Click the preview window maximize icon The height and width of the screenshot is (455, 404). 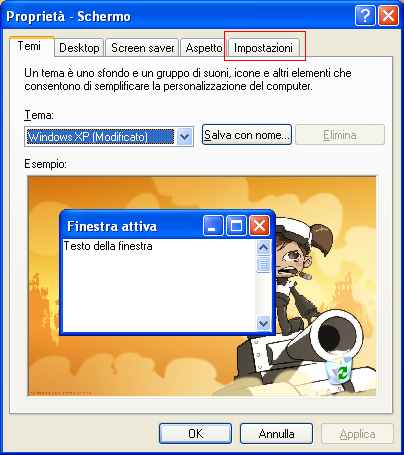pyautogui.click(x=236, y=226)
